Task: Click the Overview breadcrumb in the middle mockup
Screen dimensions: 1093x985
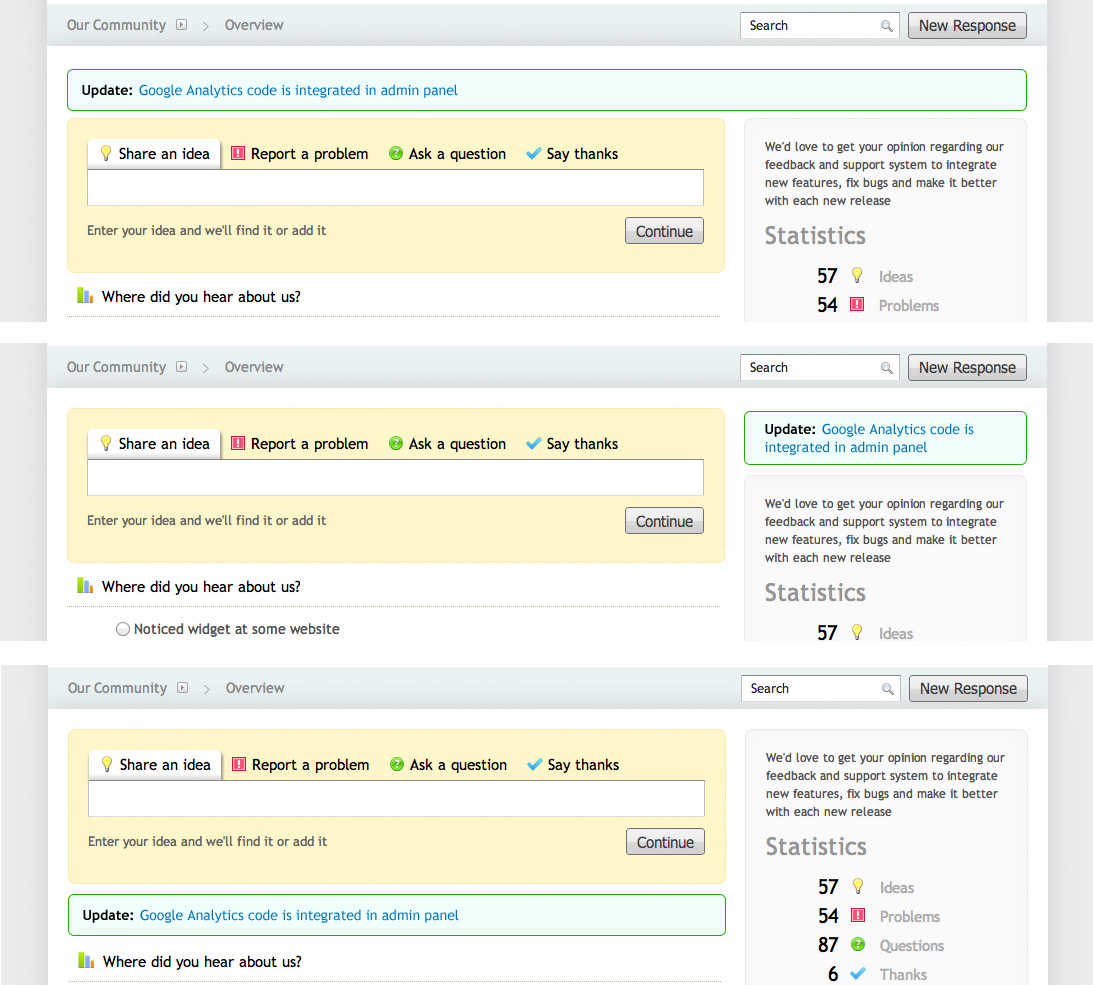Action: [x=254, y=368]
